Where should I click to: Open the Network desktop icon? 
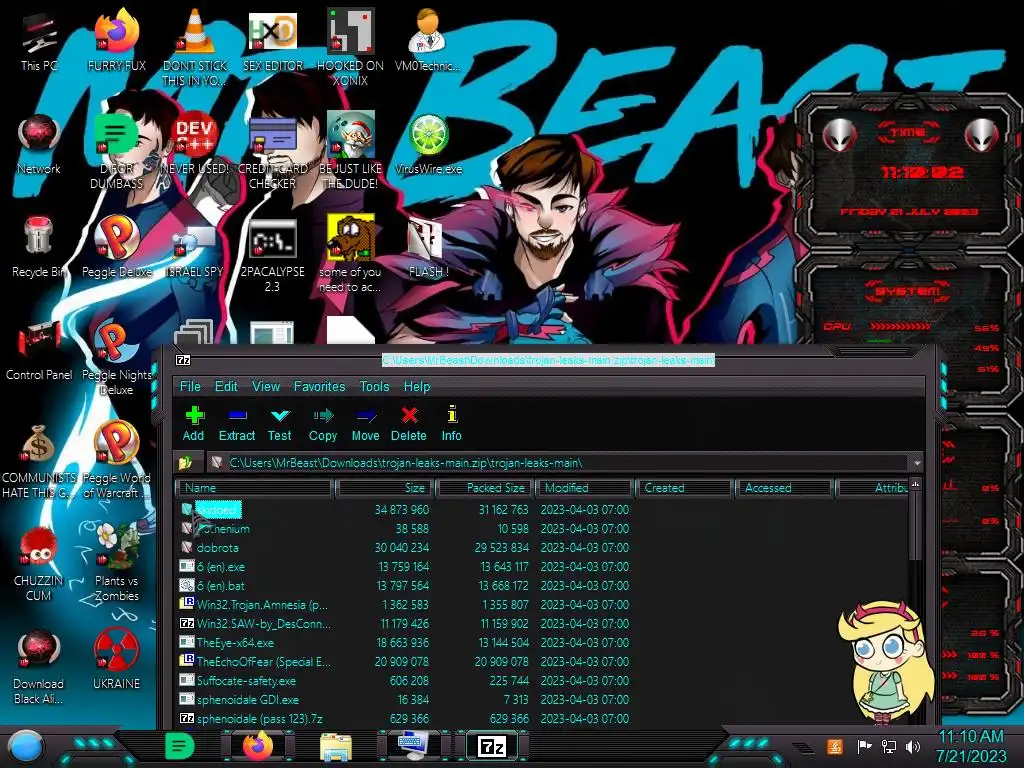pos(39,144)
